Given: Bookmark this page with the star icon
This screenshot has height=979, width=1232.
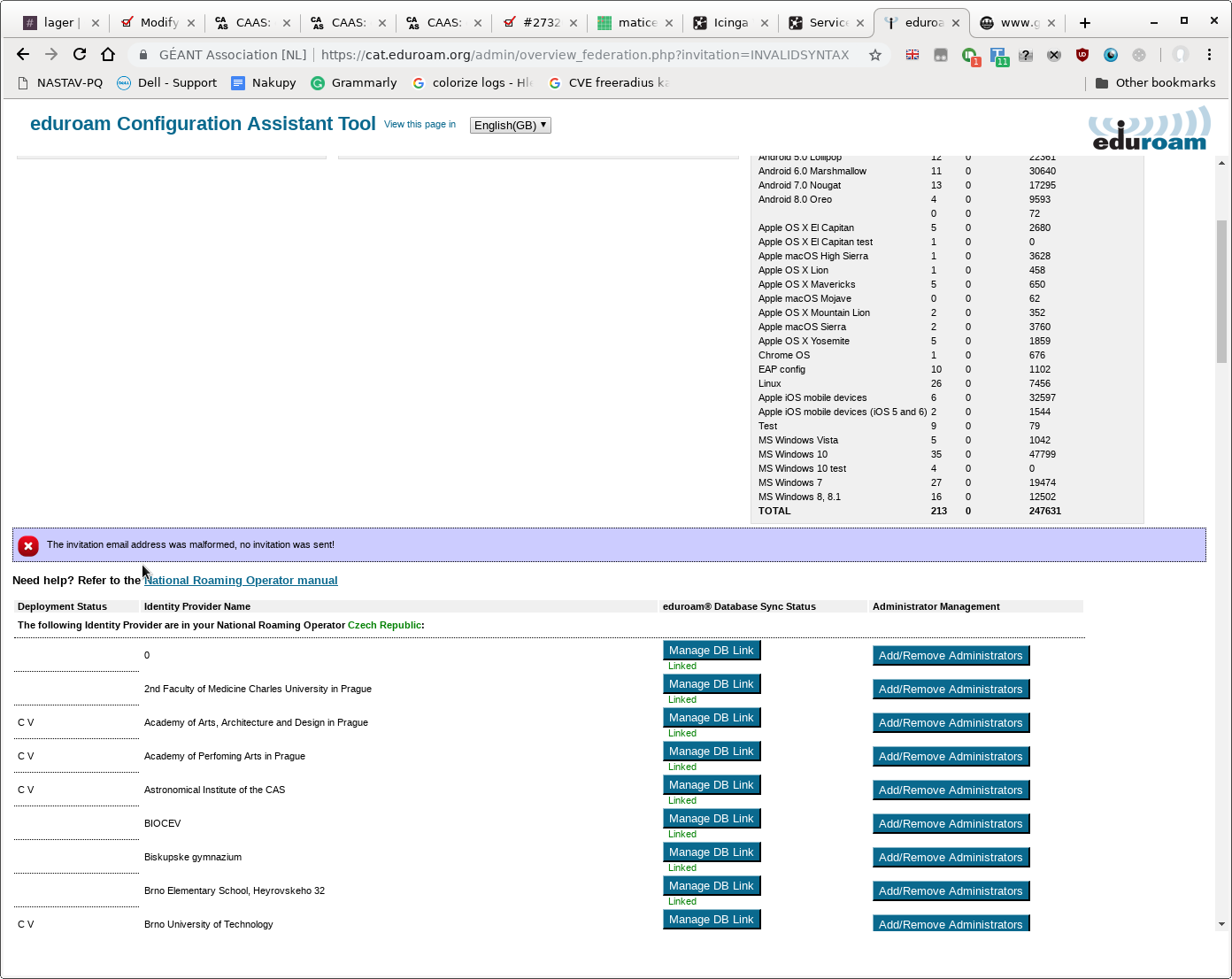Looking at the screenshot, I should [x=875, y=55].
